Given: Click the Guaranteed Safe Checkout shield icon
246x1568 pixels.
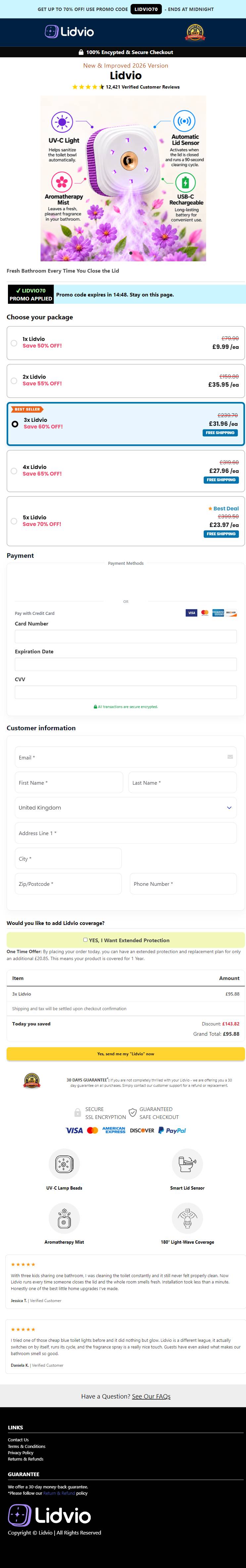Looking at the screenshot, I should coord(132,1113).
